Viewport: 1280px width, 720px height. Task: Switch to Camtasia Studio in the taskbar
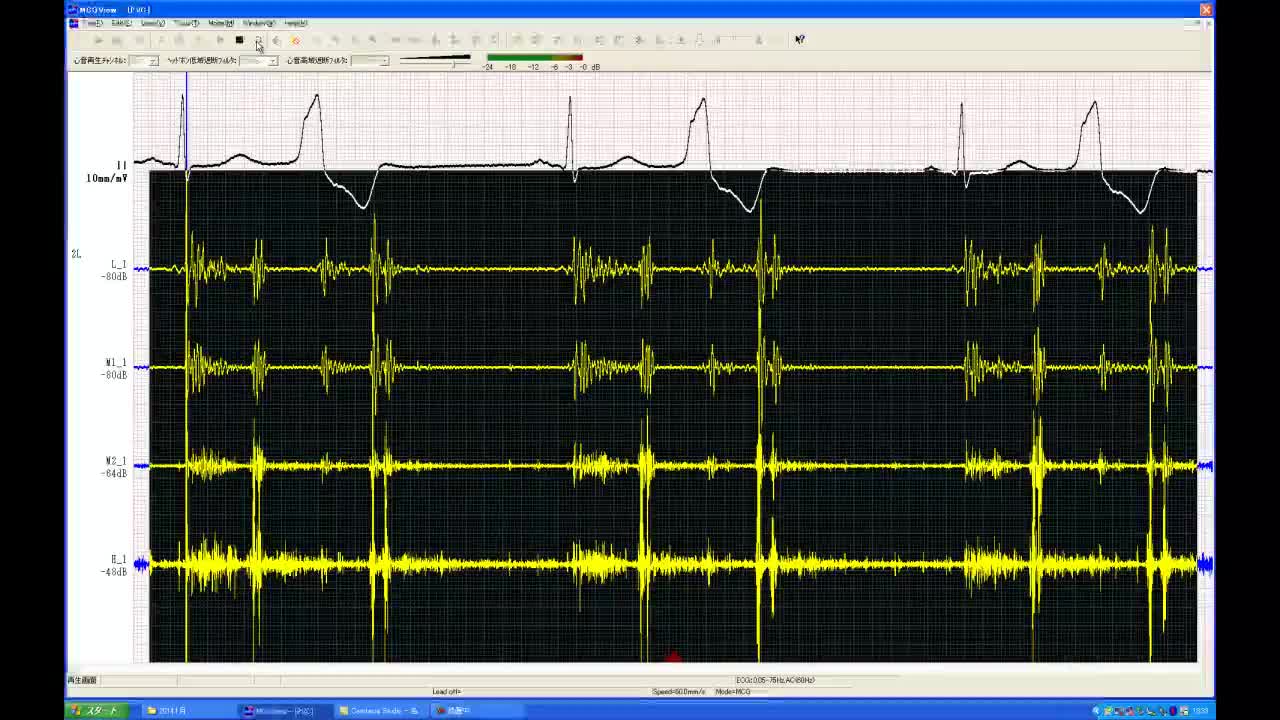tap(378, 711)
